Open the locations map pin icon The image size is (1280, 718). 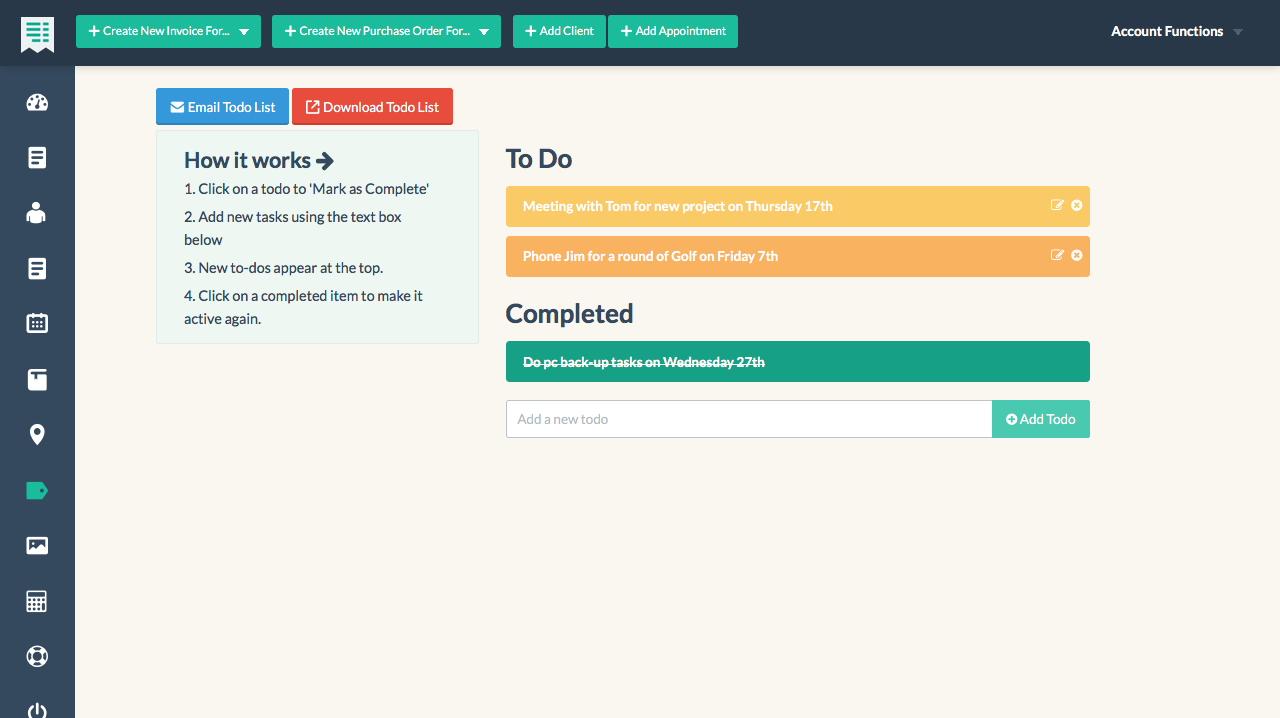point(37,434)
